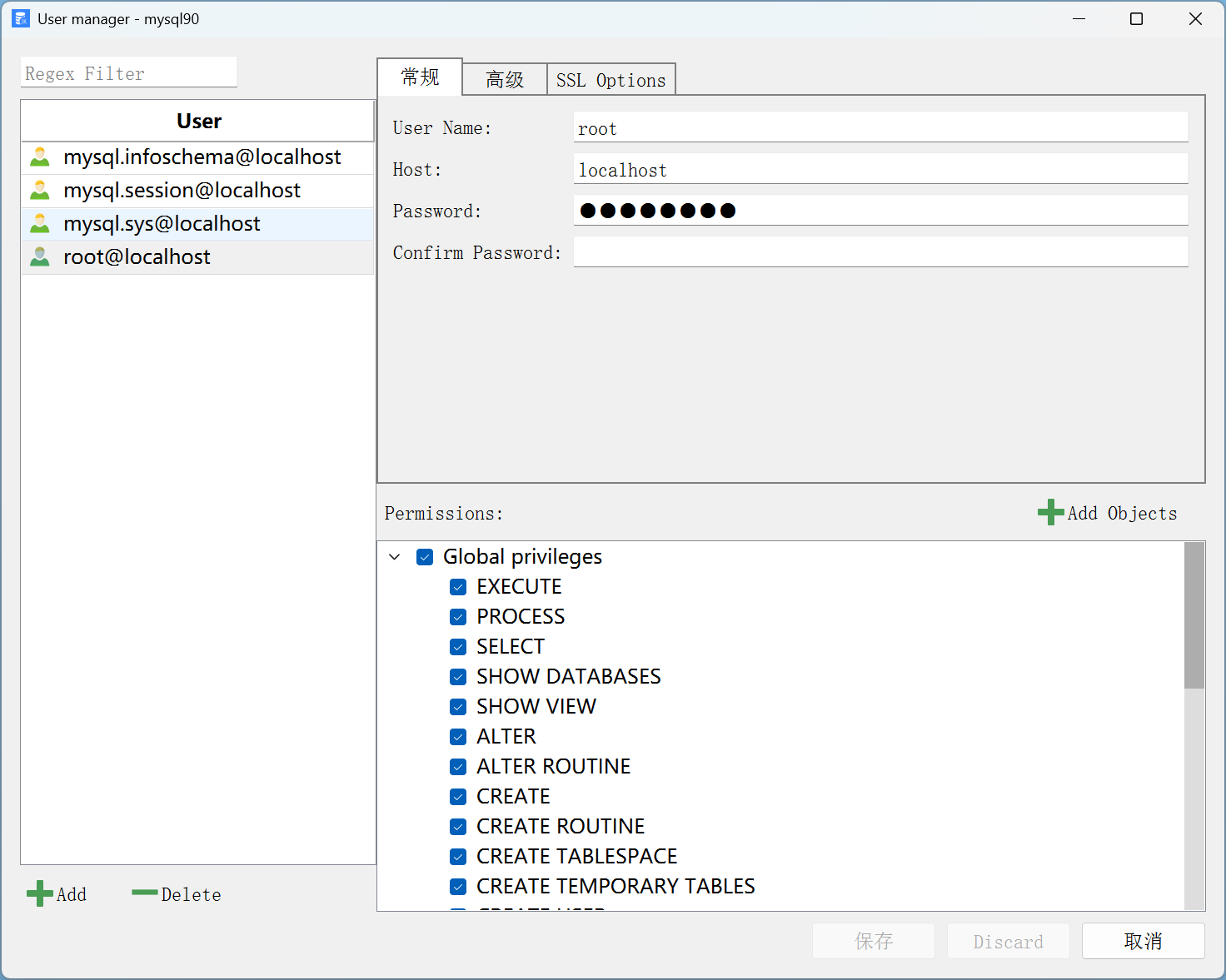Screen dimensions: 1226x980
Task: Select the root@localhost user row
Action: click(x=197, y=257)
